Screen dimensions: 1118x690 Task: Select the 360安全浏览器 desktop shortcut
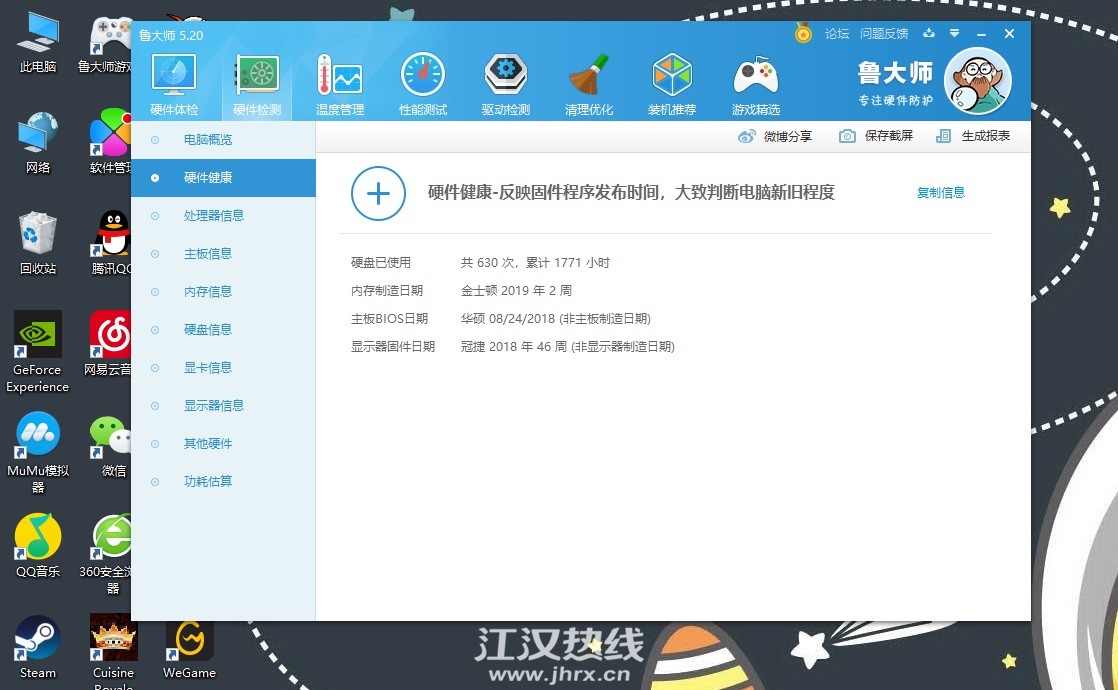pos(107,555)
